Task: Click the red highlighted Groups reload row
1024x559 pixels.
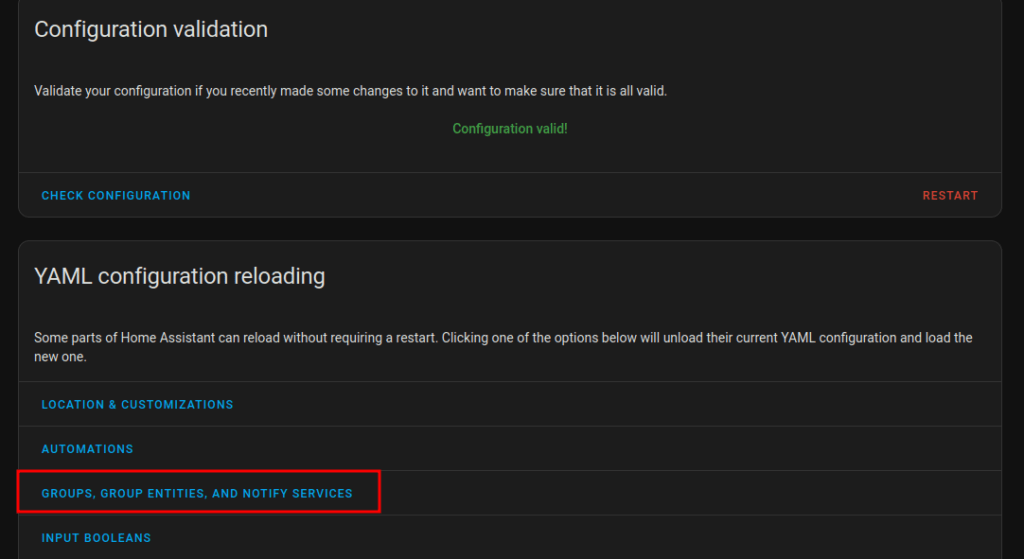Action: click(x=199, y=491)
